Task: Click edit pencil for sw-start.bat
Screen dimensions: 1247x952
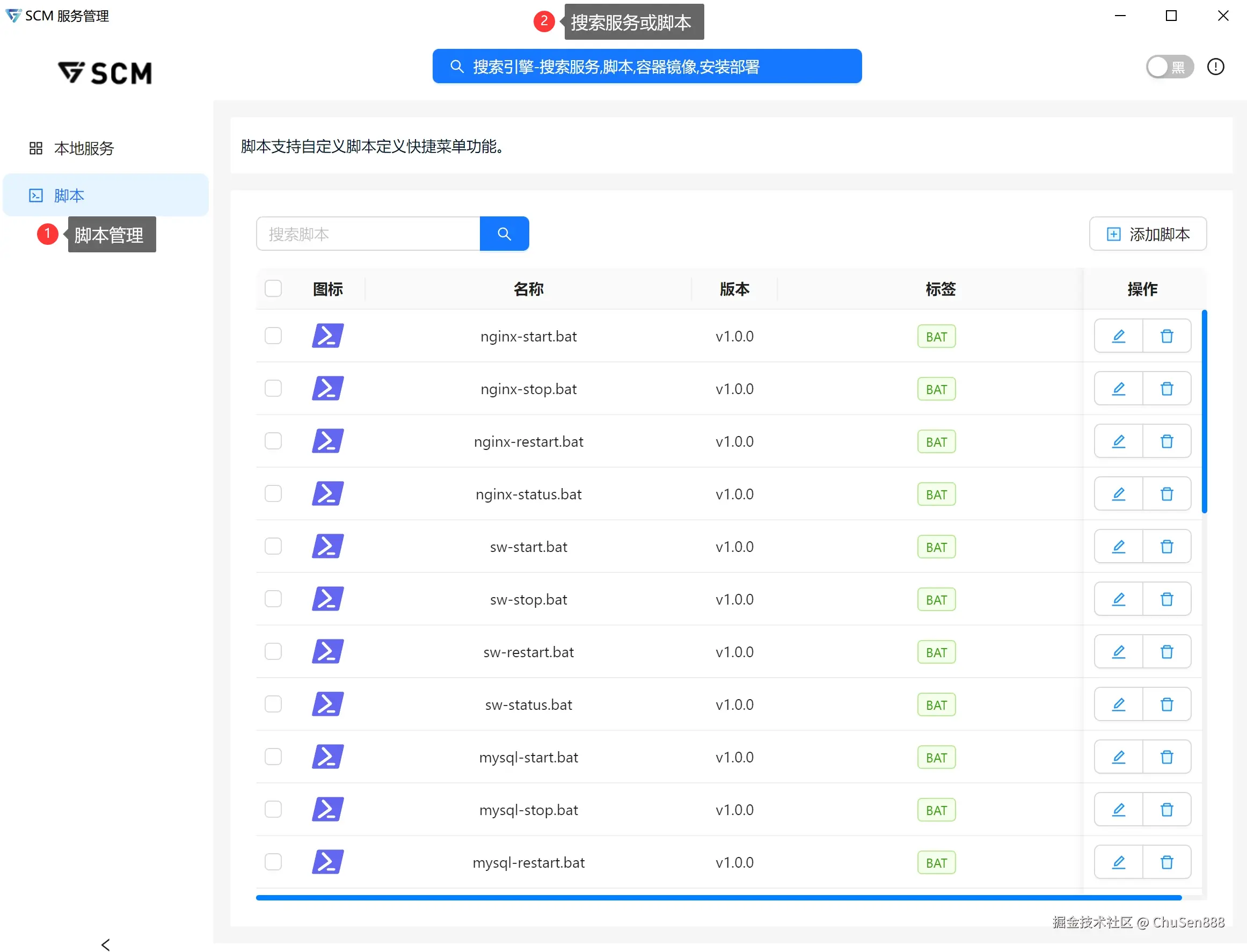Action: pyautogui.click(x=1118, y=547)
